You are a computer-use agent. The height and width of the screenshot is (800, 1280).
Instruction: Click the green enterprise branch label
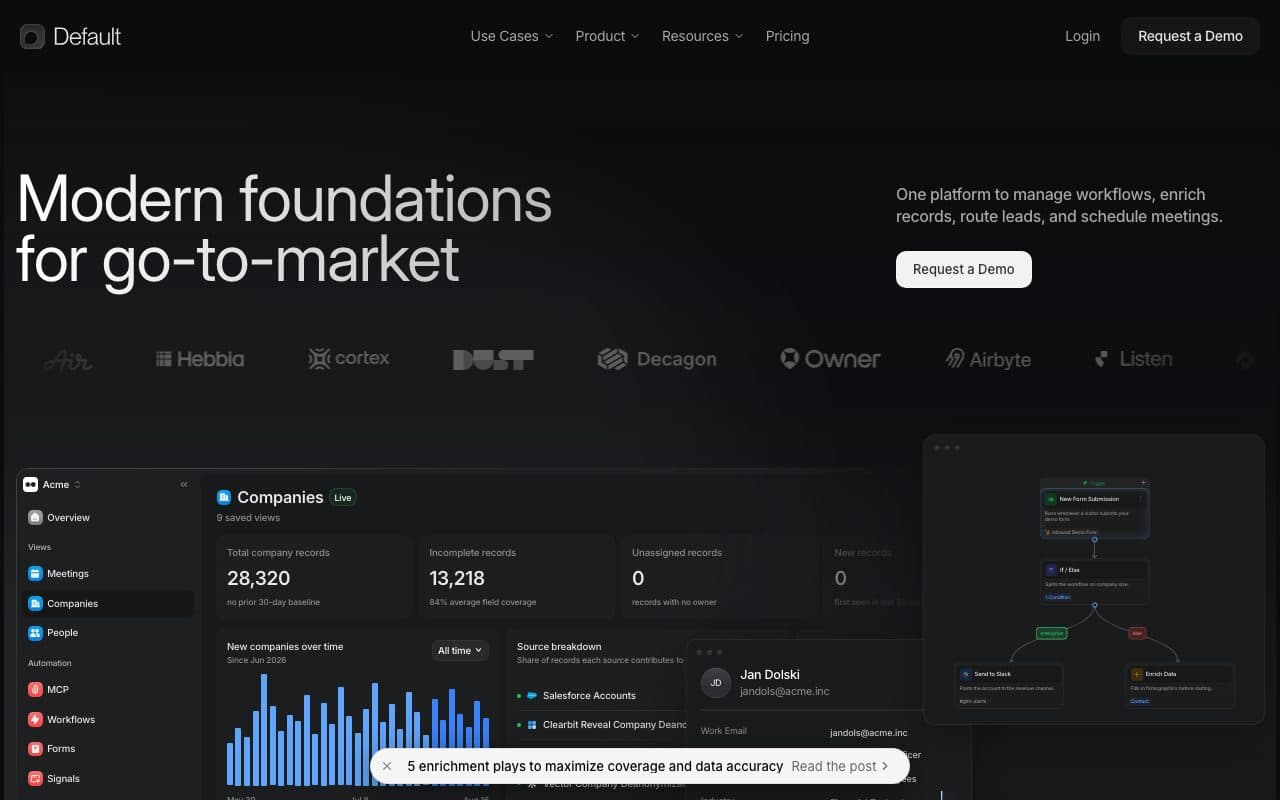pyautogui.click(x=1052, y=633)
